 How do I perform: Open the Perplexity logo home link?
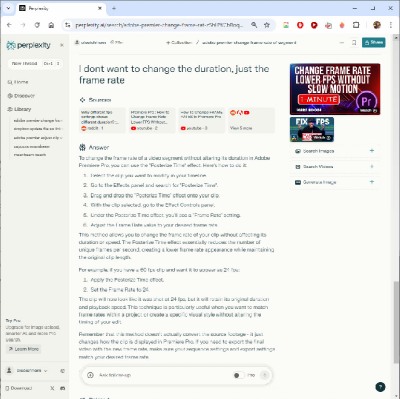(29, 45)
